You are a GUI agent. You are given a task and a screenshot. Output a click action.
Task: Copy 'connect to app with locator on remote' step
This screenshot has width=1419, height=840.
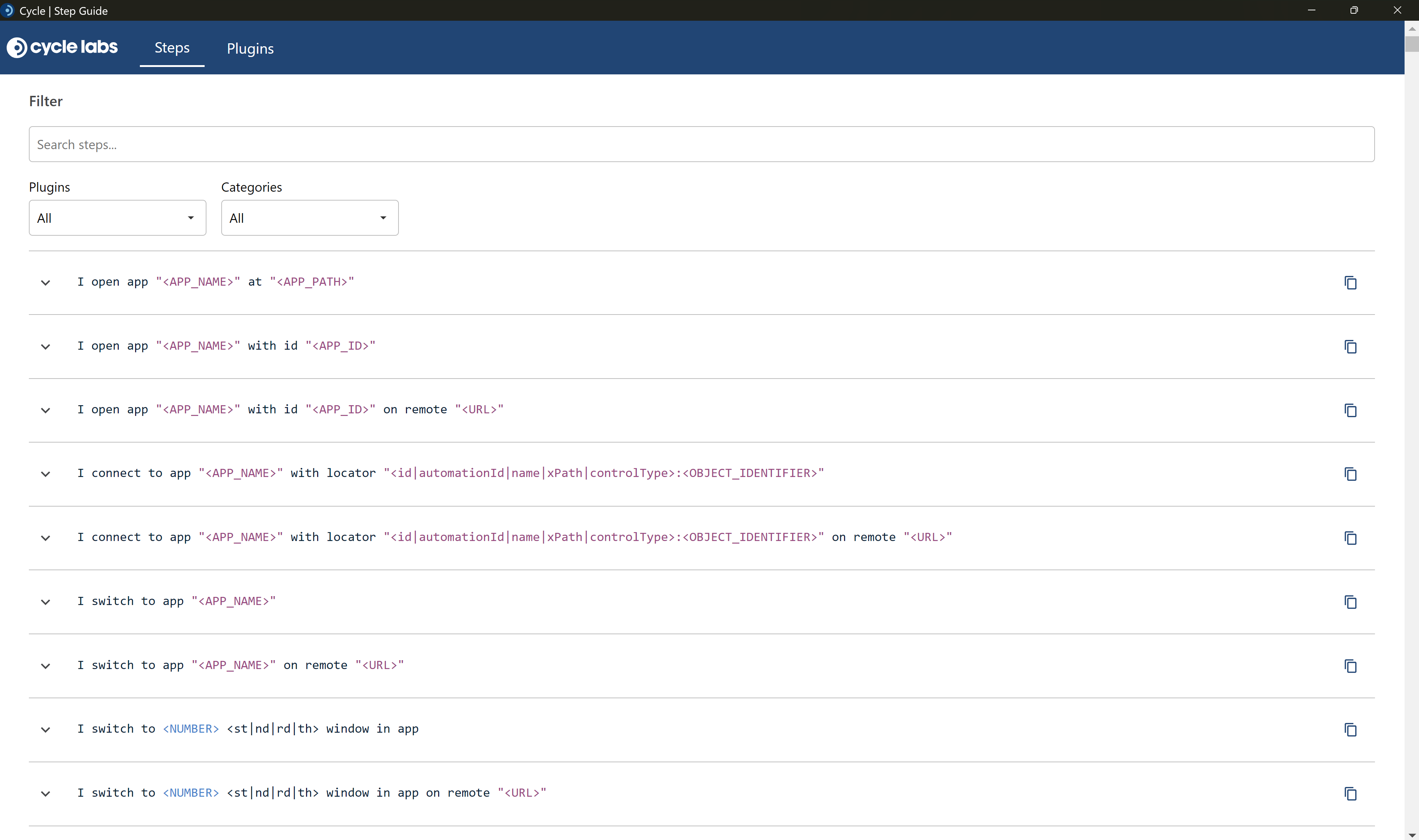tap(1350, 538)
